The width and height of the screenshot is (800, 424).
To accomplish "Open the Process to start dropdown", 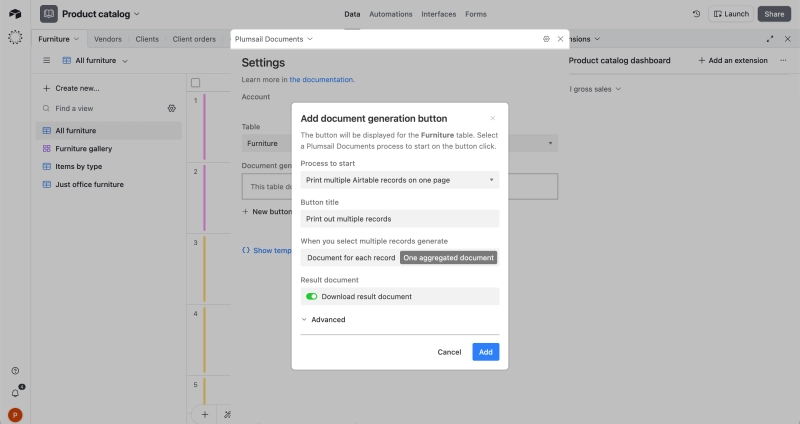I will [x=399, y=180].
